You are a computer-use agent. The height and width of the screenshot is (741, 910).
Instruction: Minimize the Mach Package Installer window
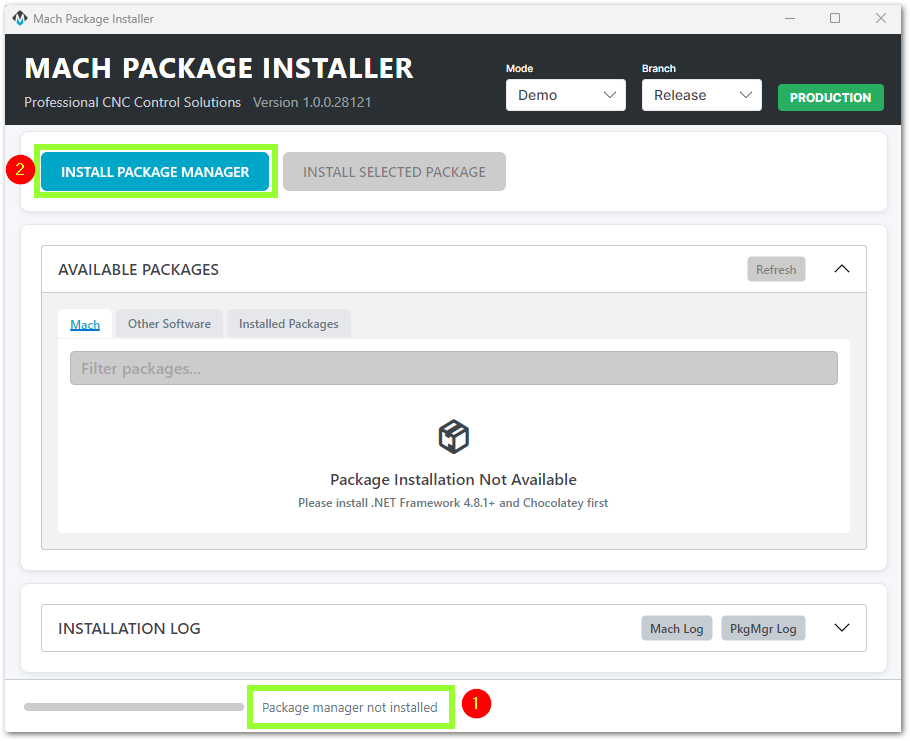click(x=789, y=19)
